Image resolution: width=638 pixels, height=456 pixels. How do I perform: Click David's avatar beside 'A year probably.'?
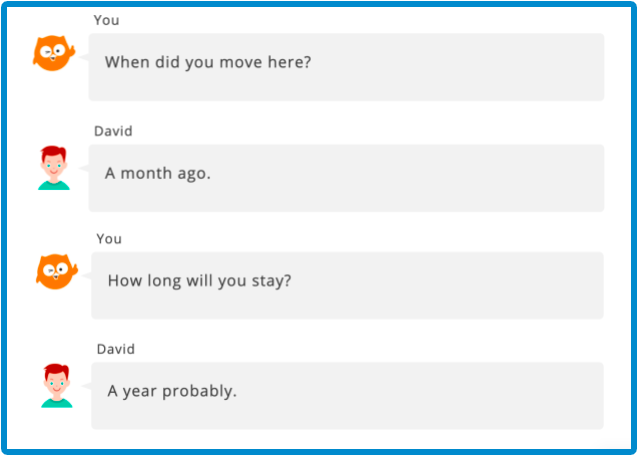pos(57,386)
